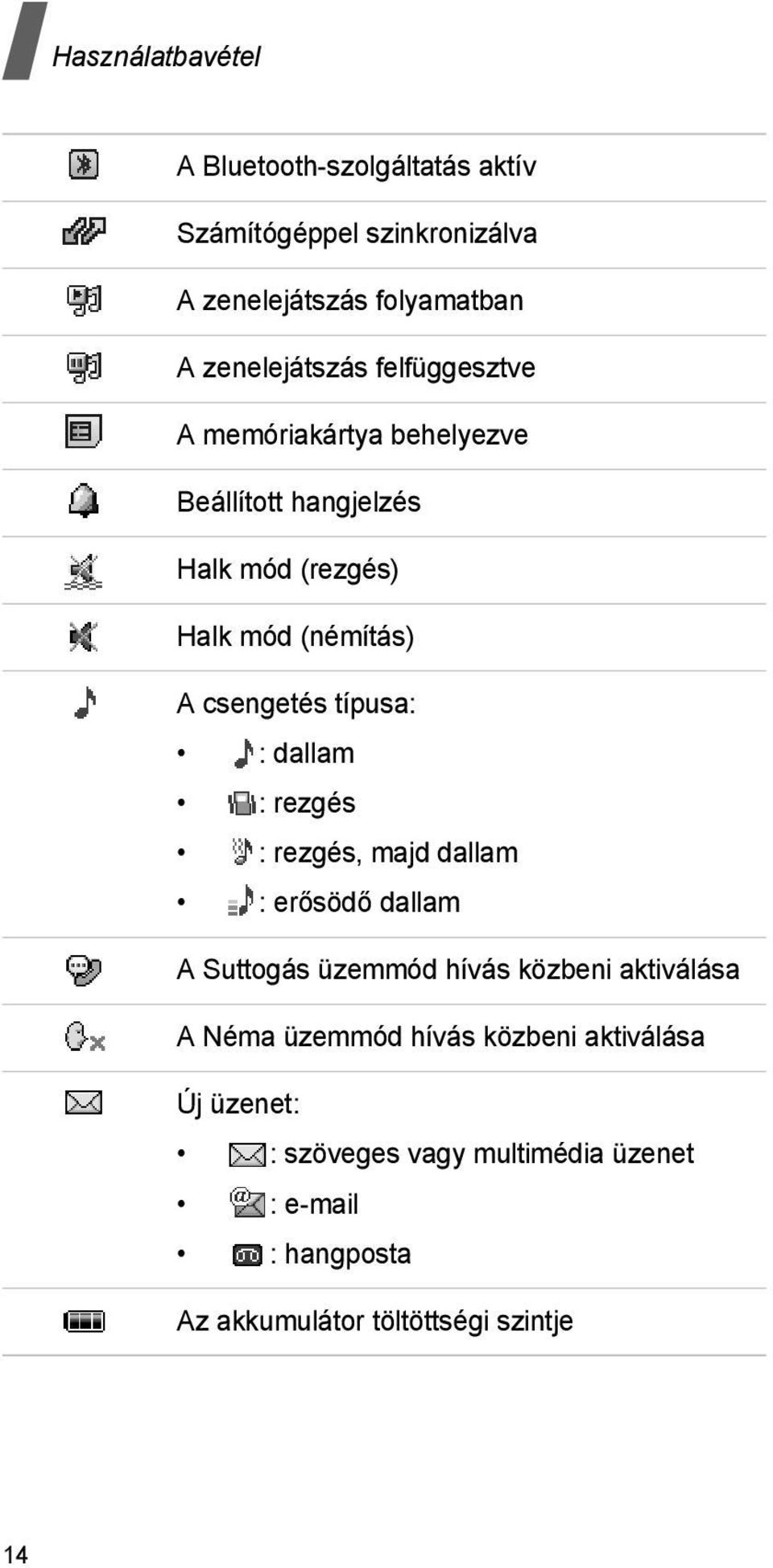Image resolution: width=773 pixels, height=1568 pixels.
Task: Select the silent mode vibration icon
Action: tap(84, 571)
